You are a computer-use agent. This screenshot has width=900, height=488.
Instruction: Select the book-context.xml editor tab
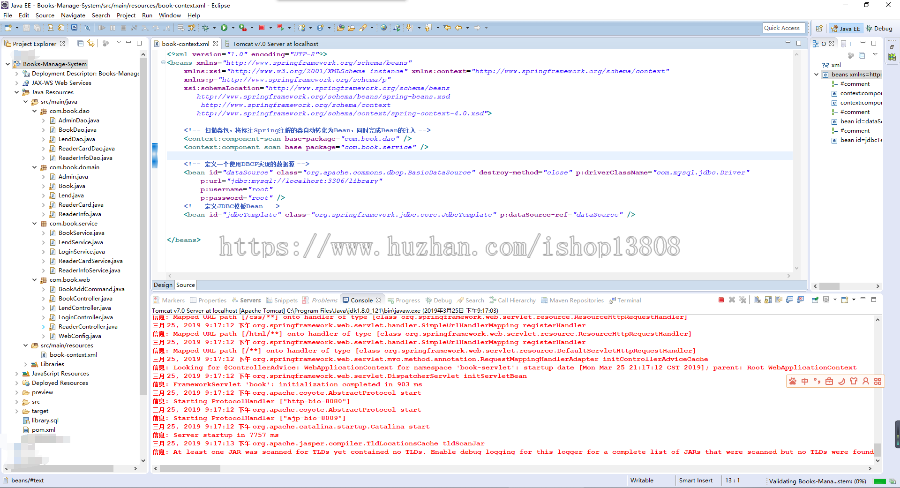tap(185, 44)
